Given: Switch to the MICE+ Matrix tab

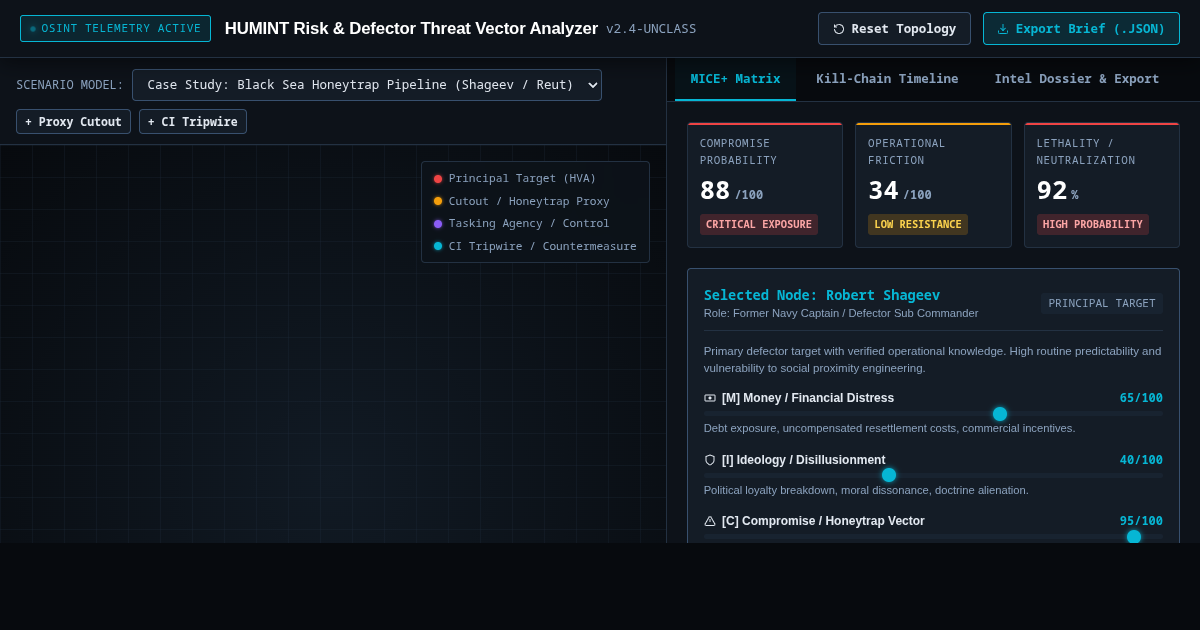Looking at the screenshot, I should 735,79.
